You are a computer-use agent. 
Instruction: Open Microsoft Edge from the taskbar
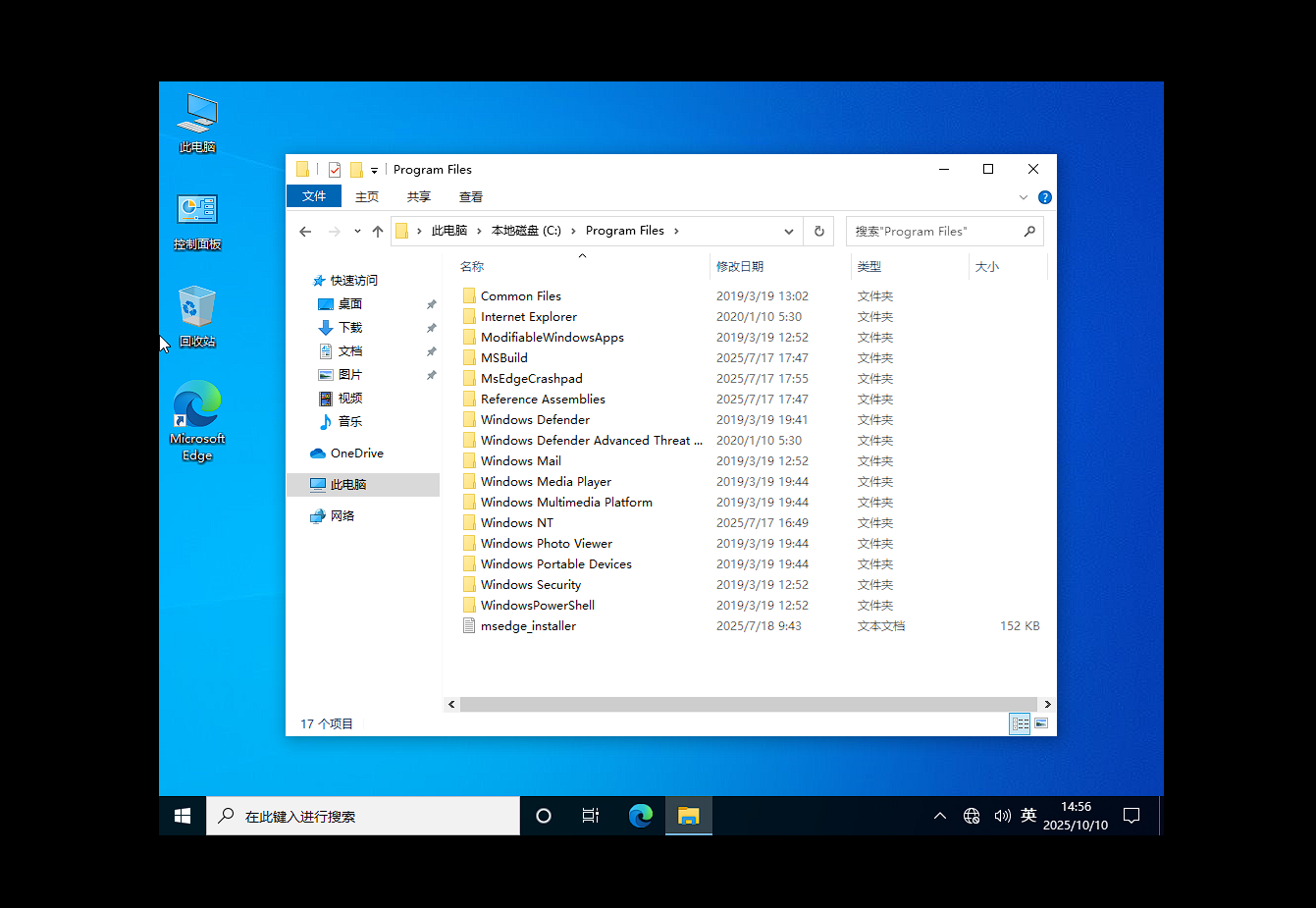pyautogui.click(x=641, y=816)
